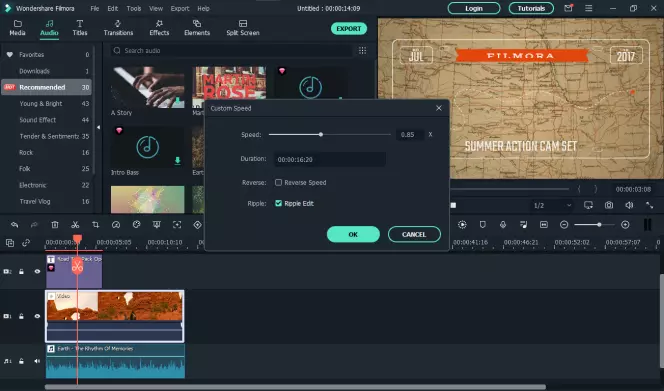This screenshot has height=391, width=664.
Task: Take a snapshot with the camera icon
Action: pyautogui.click(x=609, y=205)
